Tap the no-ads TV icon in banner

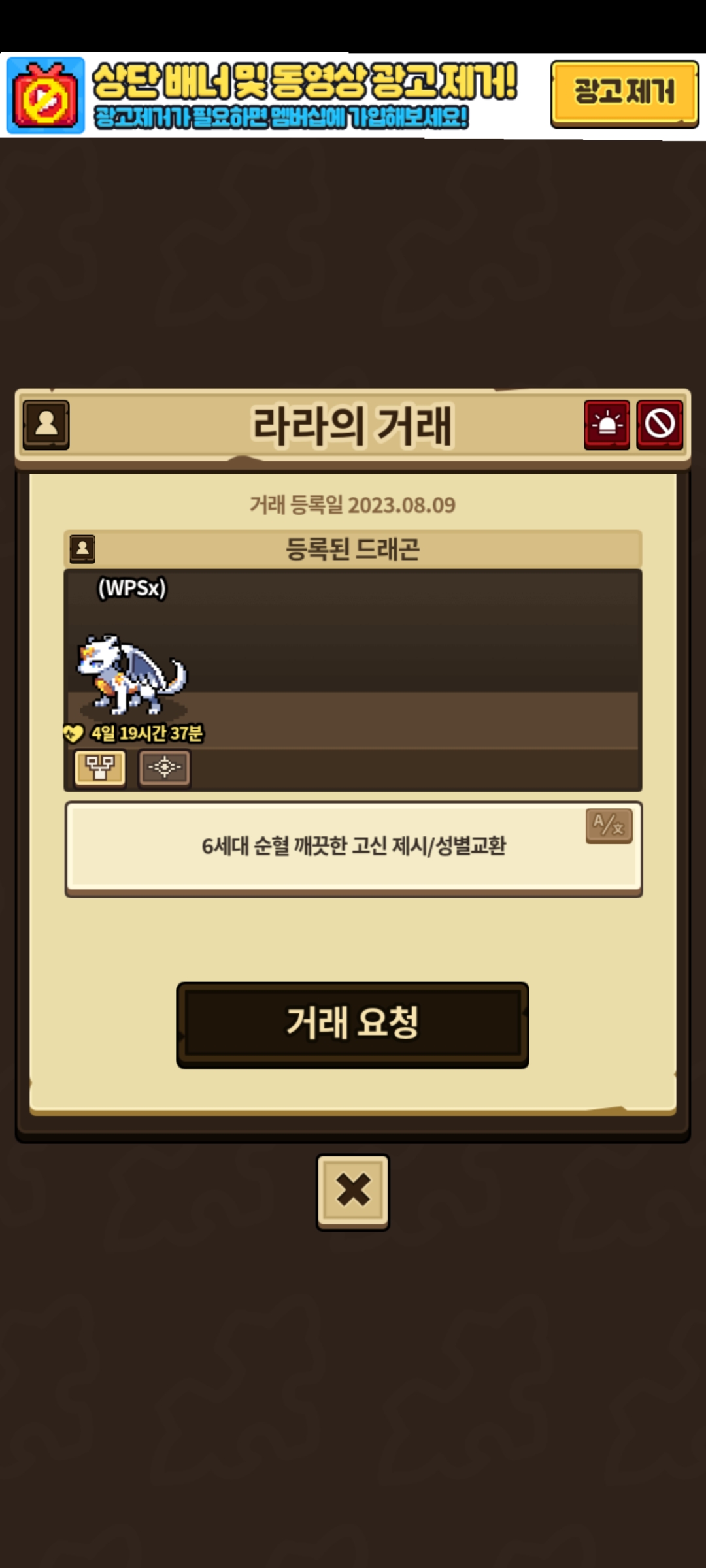coord(46,95)
